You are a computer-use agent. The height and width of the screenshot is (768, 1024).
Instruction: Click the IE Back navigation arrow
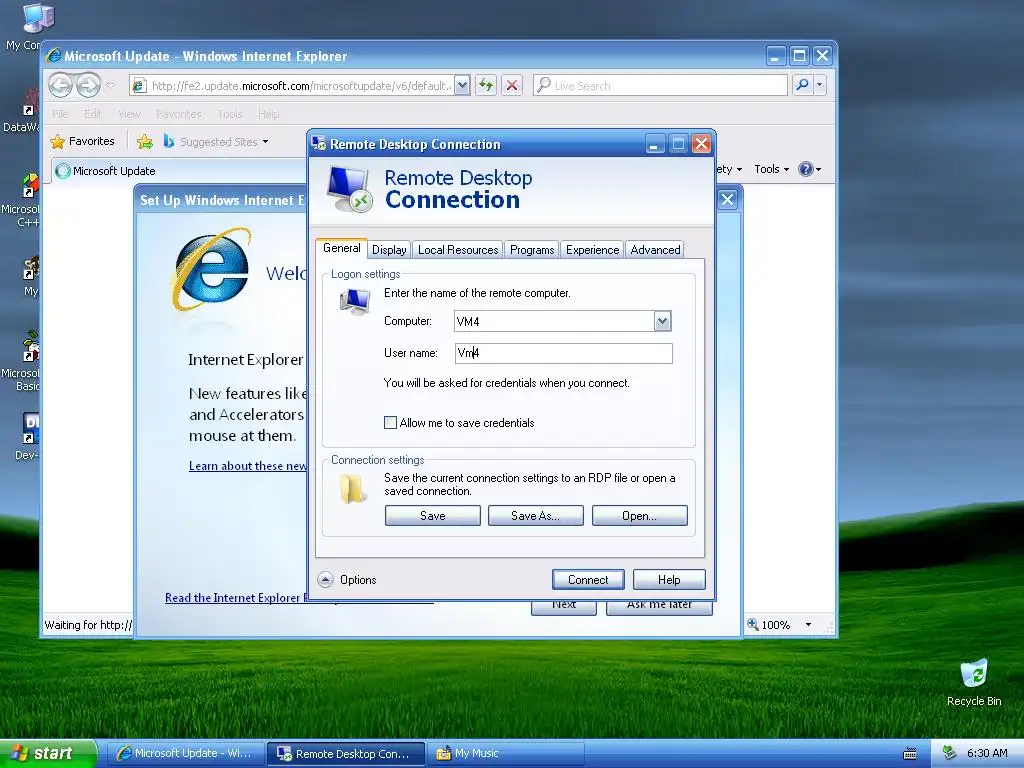(x=60, y=85)
